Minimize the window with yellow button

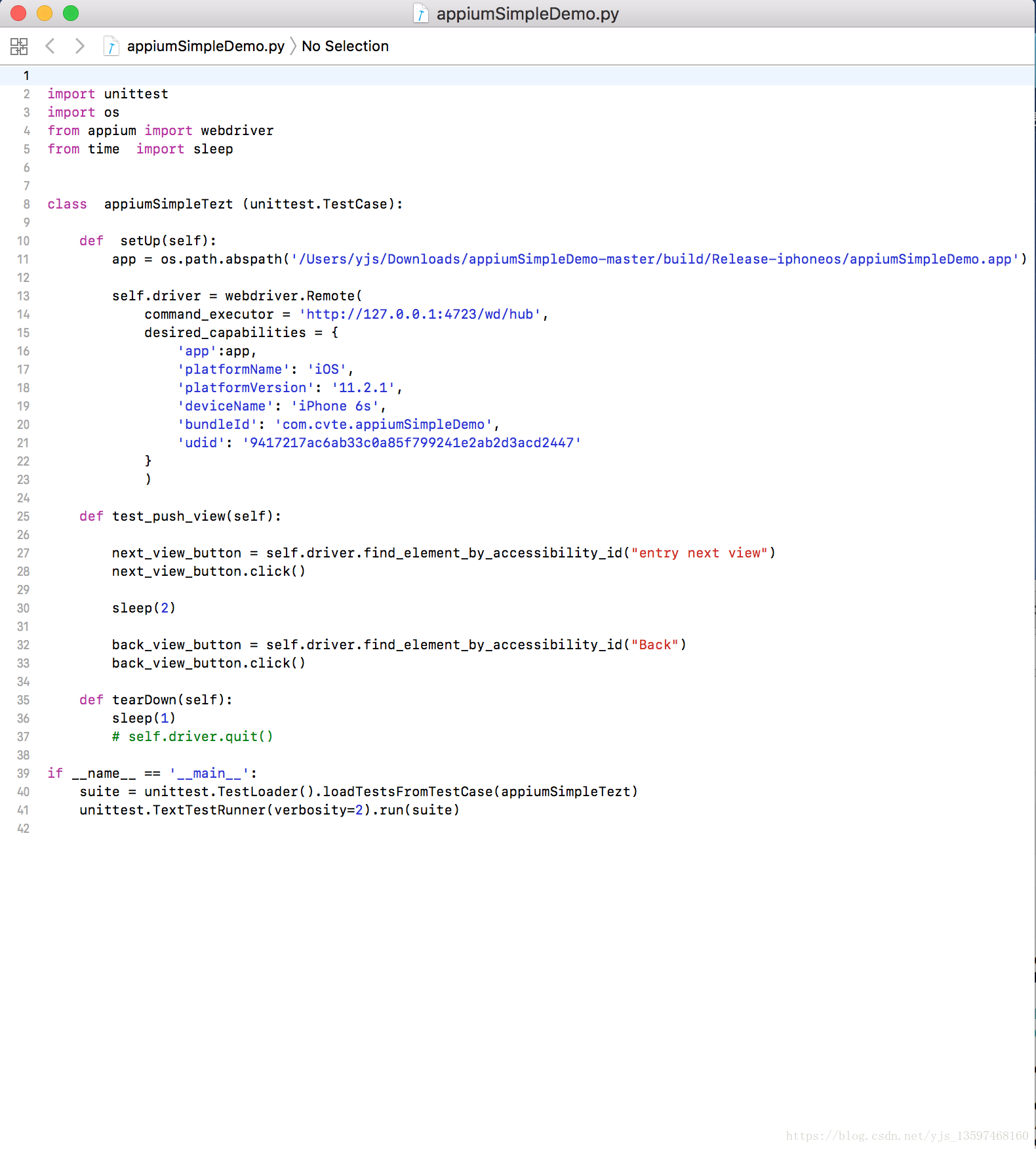45,12
